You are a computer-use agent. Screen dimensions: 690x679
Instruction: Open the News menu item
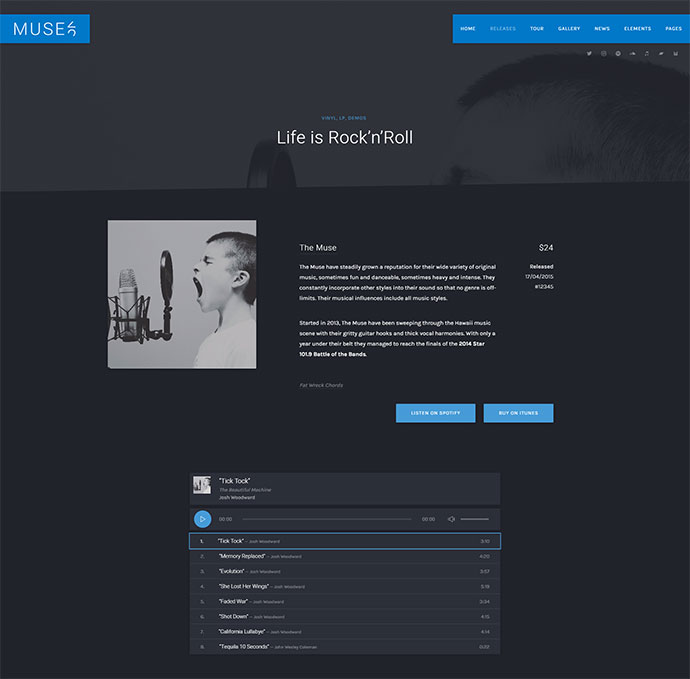[x=602, y=29]
